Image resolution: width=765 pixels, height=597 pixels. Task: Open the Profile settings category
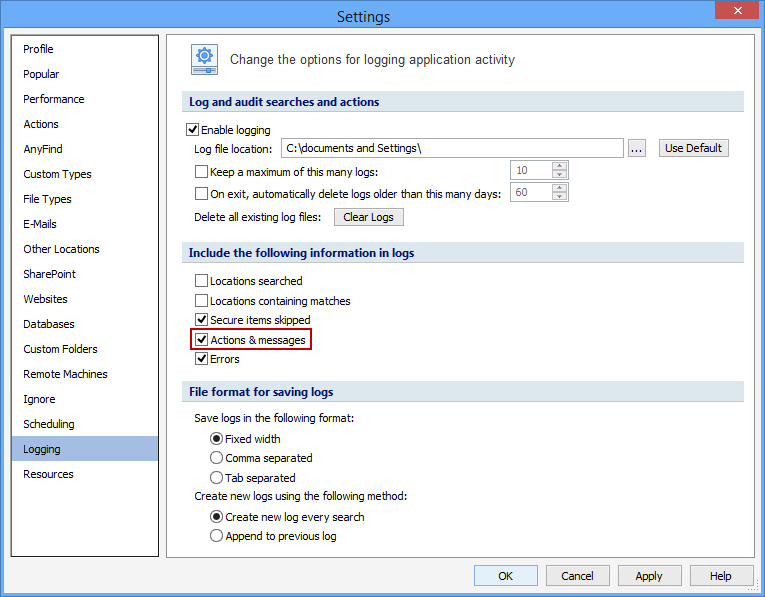(x=39, y=49)
